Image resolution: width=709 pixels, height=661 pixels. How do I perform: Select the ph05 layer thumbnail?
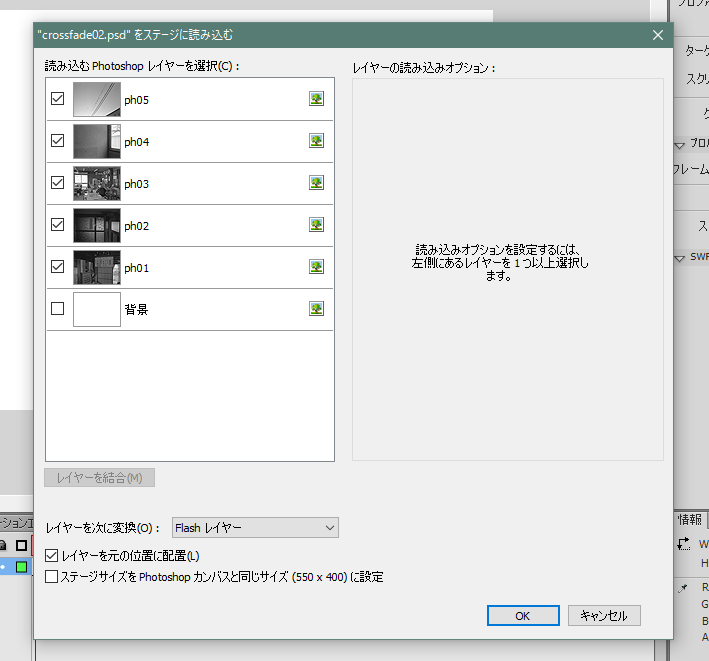coord(97,99)
